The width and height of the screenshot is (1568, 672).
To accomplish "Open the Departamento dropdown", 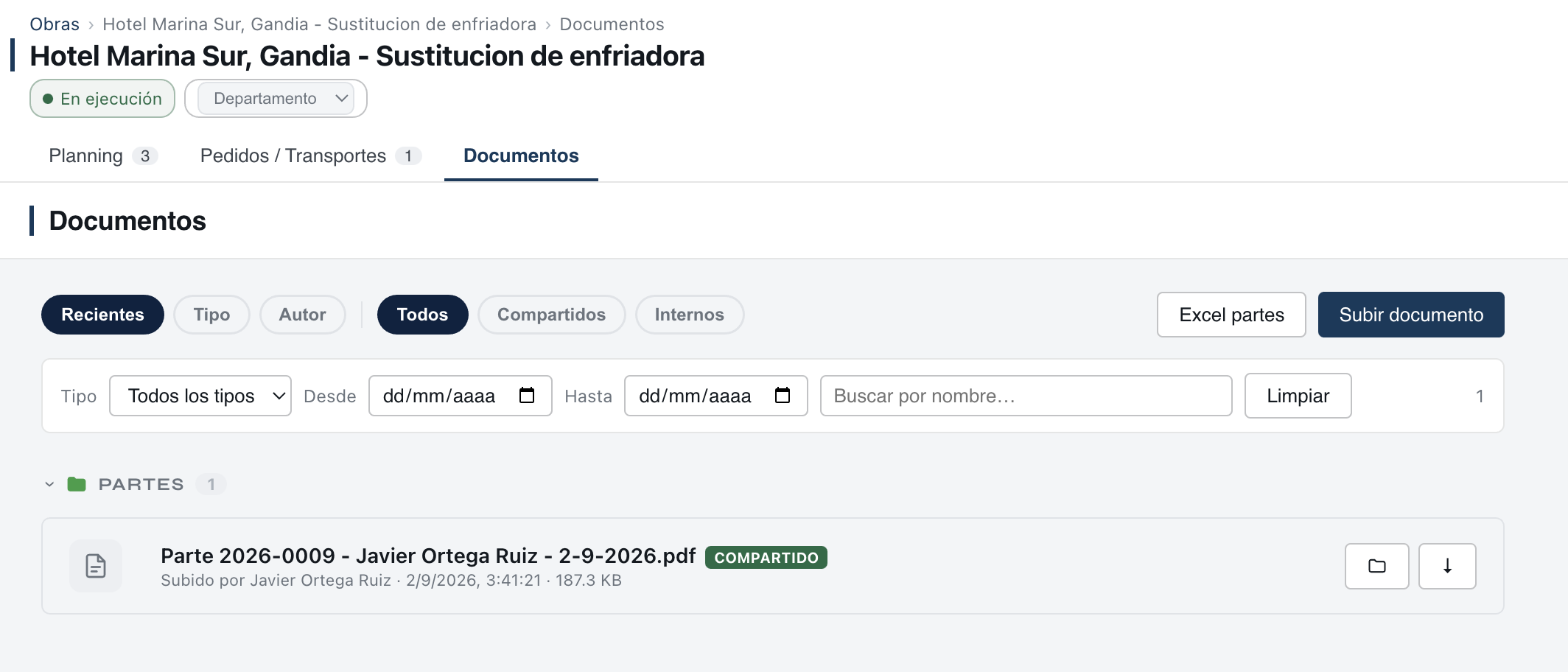I will tap(276, 99).
